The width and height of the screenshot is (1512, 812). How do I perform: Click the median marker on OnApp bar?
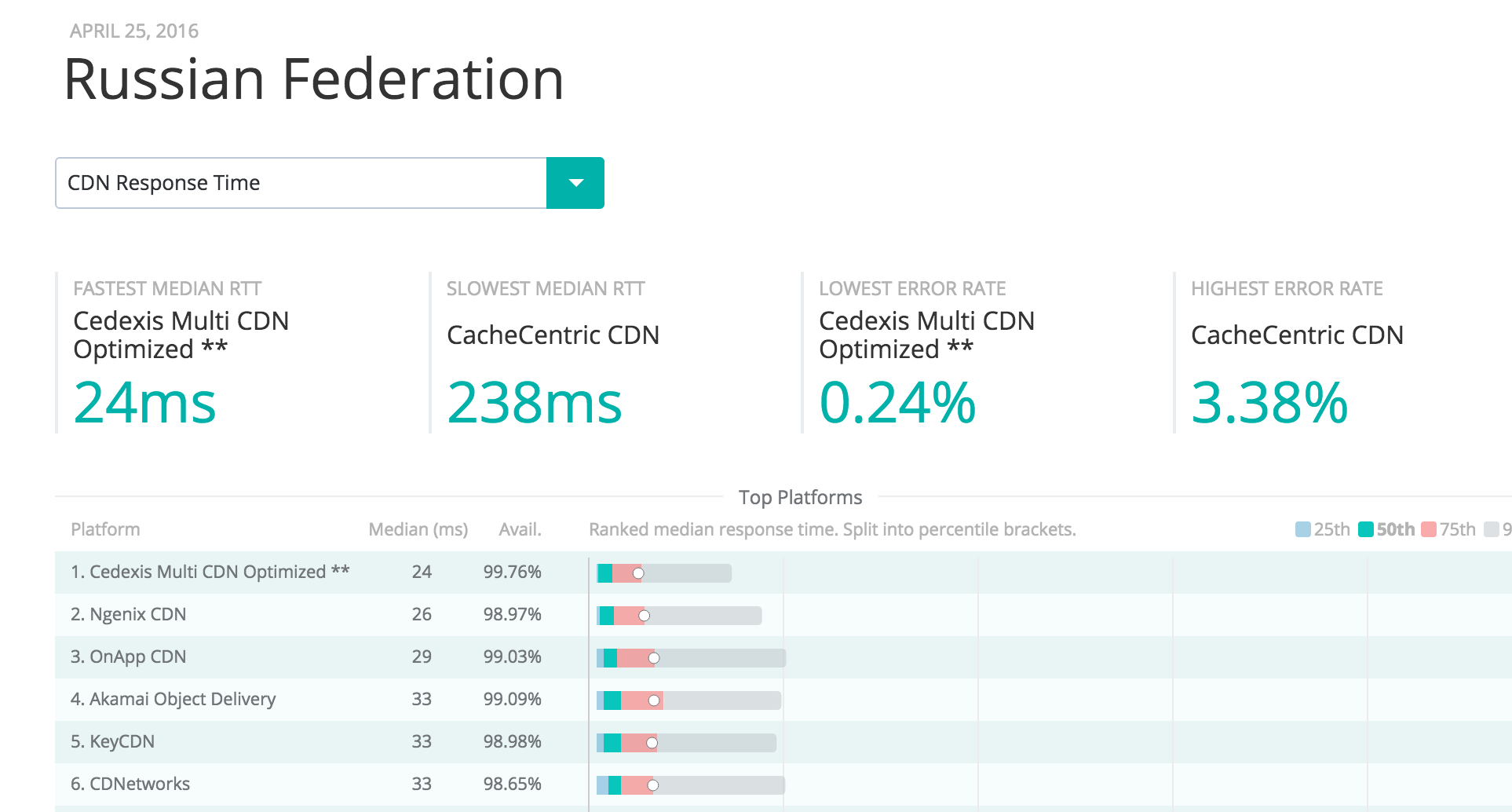point(654,658)
